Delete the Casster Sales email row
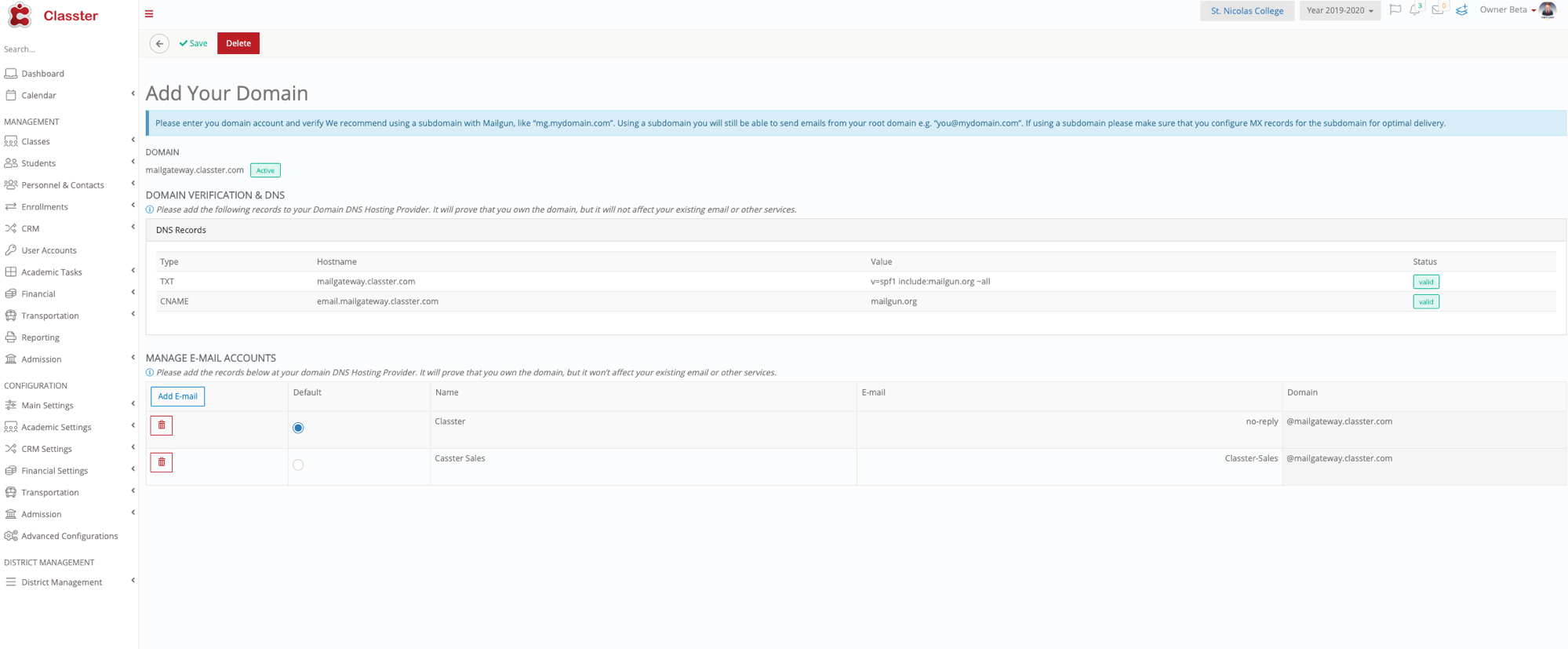Viewport: 1568px width, 649px height. coord(162,462)
